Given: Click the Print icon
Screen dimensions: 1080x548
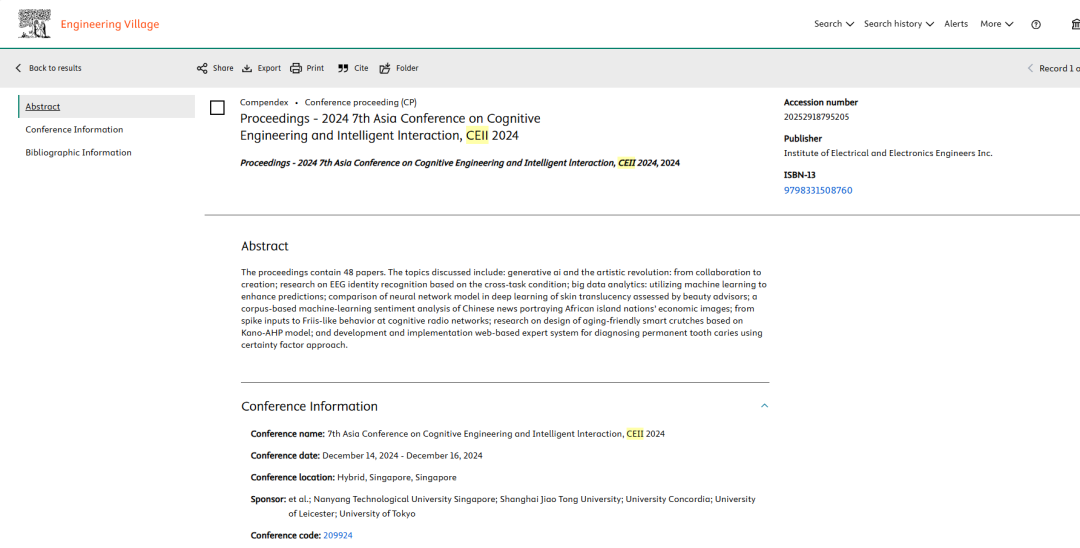Looking at the screenshot, I should (x=296, y=68).
